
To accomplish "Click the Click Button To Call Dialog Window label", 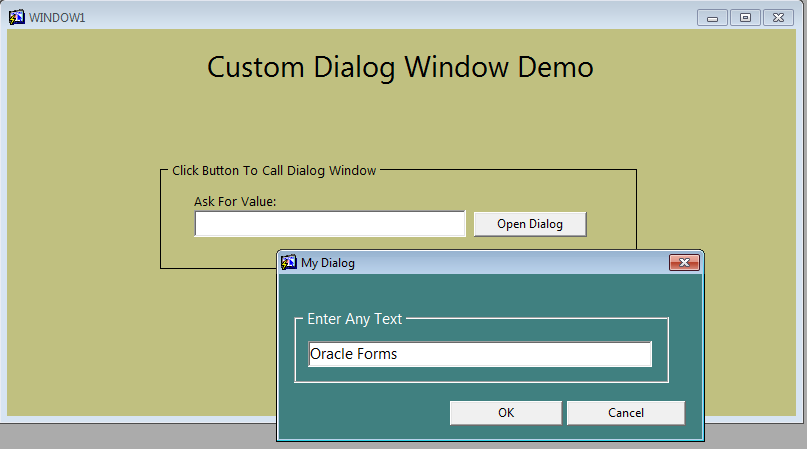I will pos(274,170).
